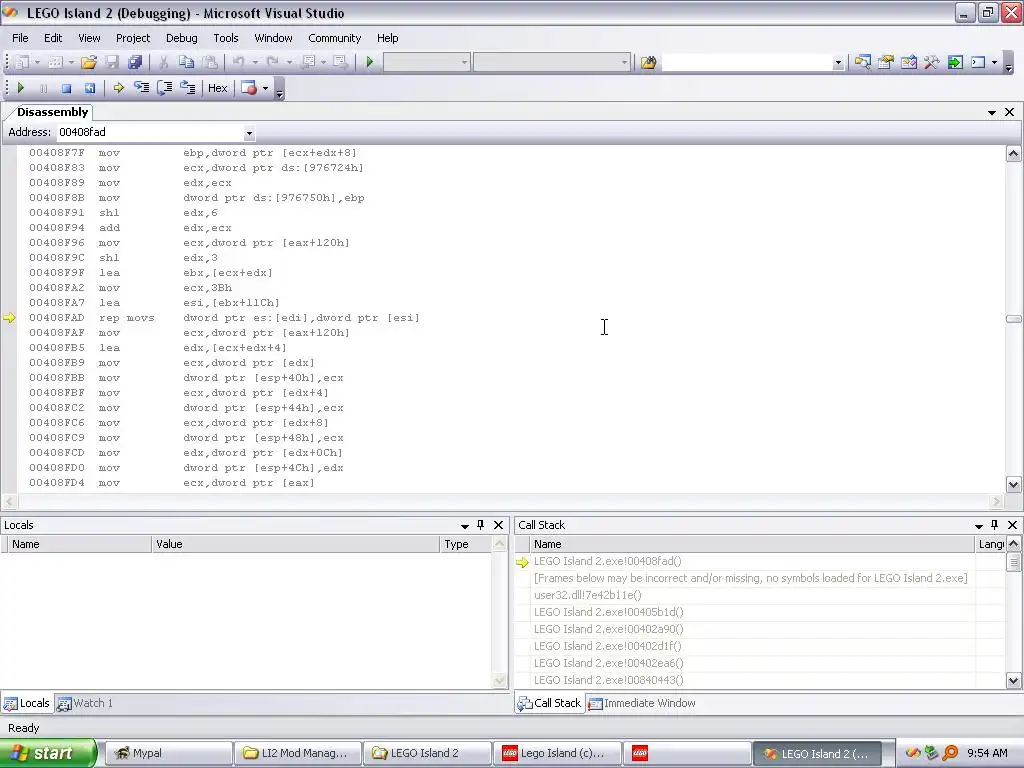The height and width of the screenshot is (768, 1024).
Task: Open the Disassembly window list dropdown arrow
Action: [x=991, y=112]
